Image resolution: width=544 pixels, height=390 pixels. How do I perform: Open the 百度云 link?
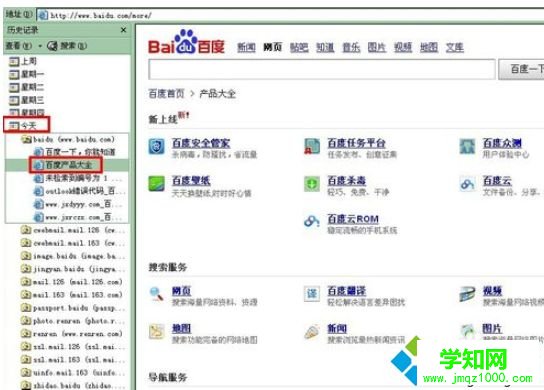tap(497, 180)
